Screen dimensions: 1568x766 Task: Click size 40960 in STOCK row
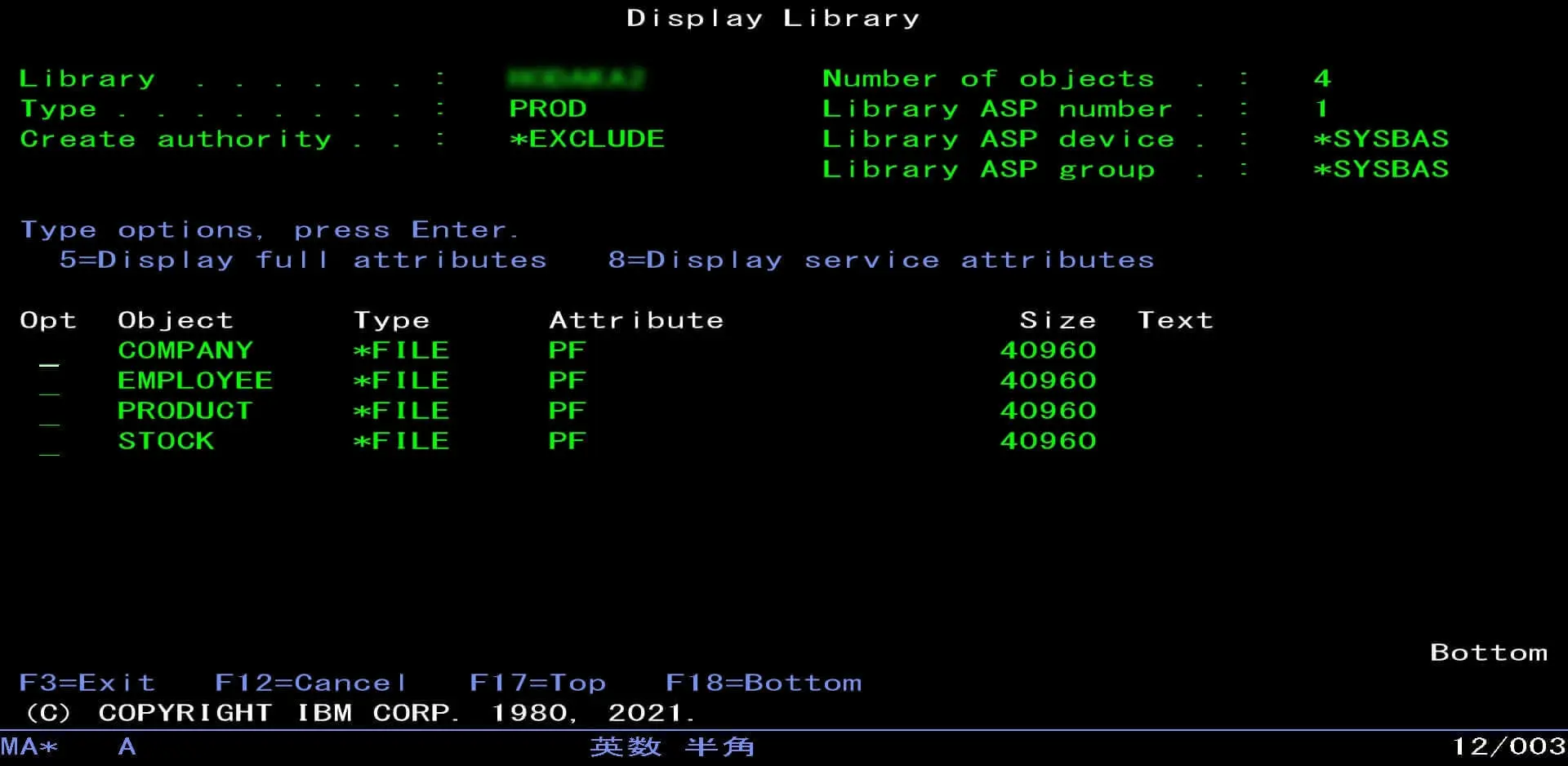coord(1048,441)
